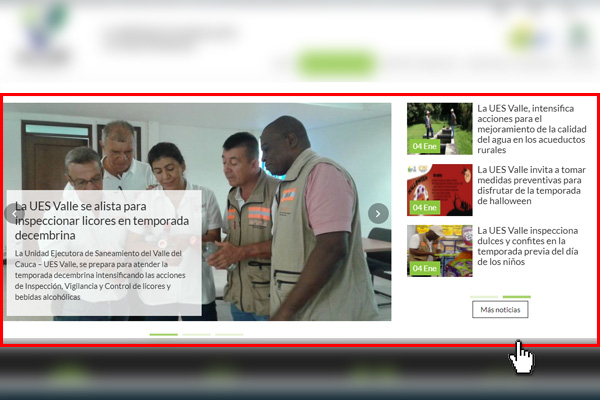600x400 pixels.
Task: Select the aqueduct news thumbnail
Action: click(x=440, y=129)
